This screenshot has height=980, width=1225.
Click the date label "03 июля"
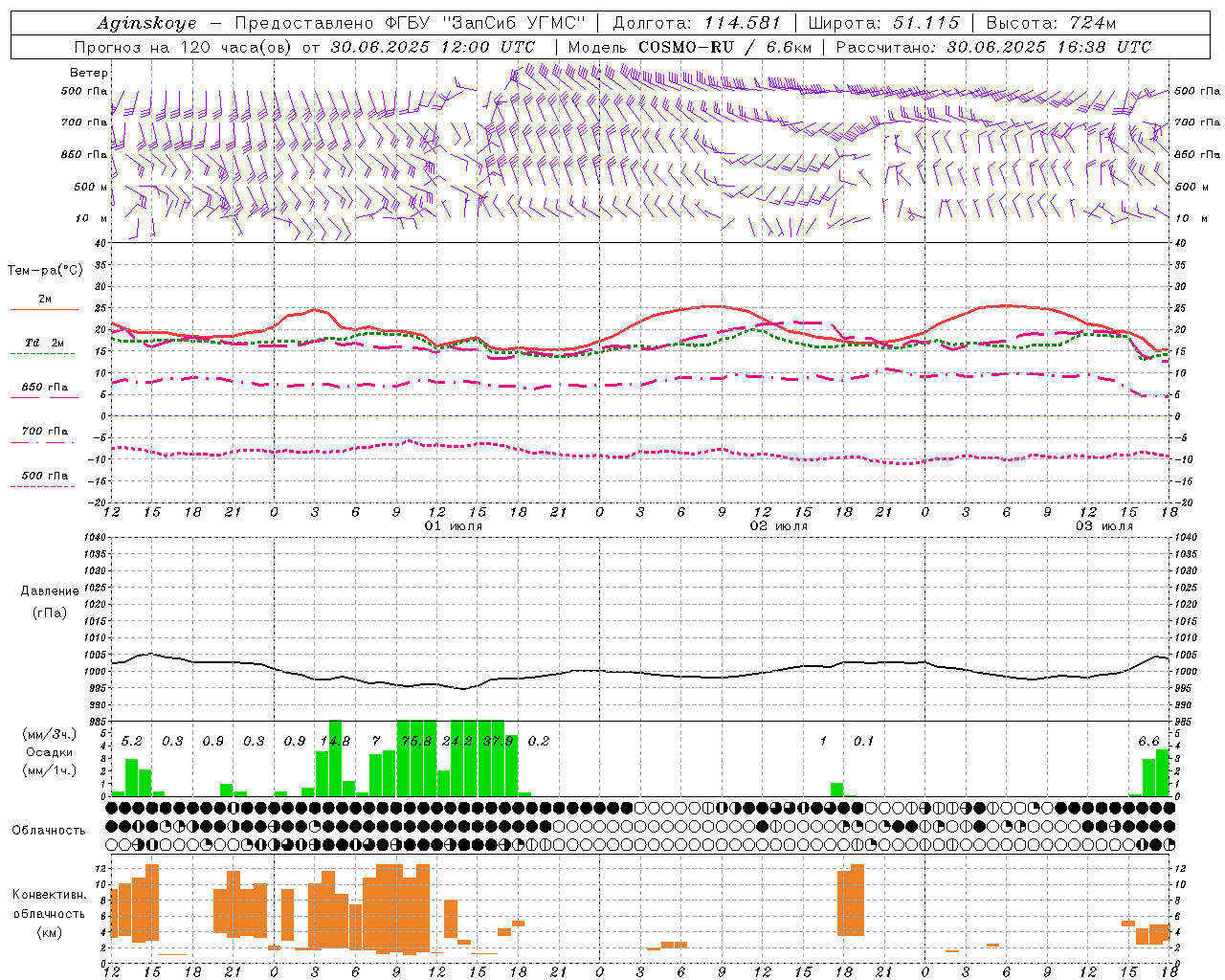(x=1104, y=526)
